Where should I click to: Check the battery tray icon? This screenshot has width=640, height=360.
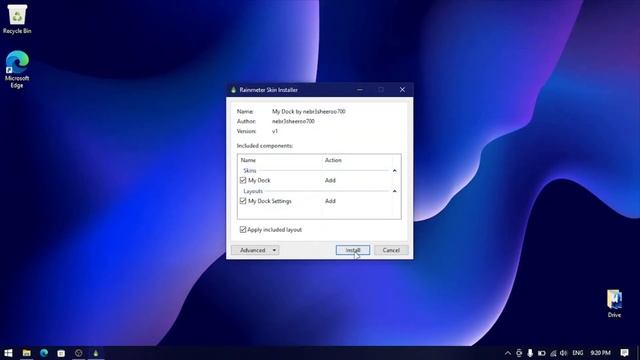coord(542,353)
